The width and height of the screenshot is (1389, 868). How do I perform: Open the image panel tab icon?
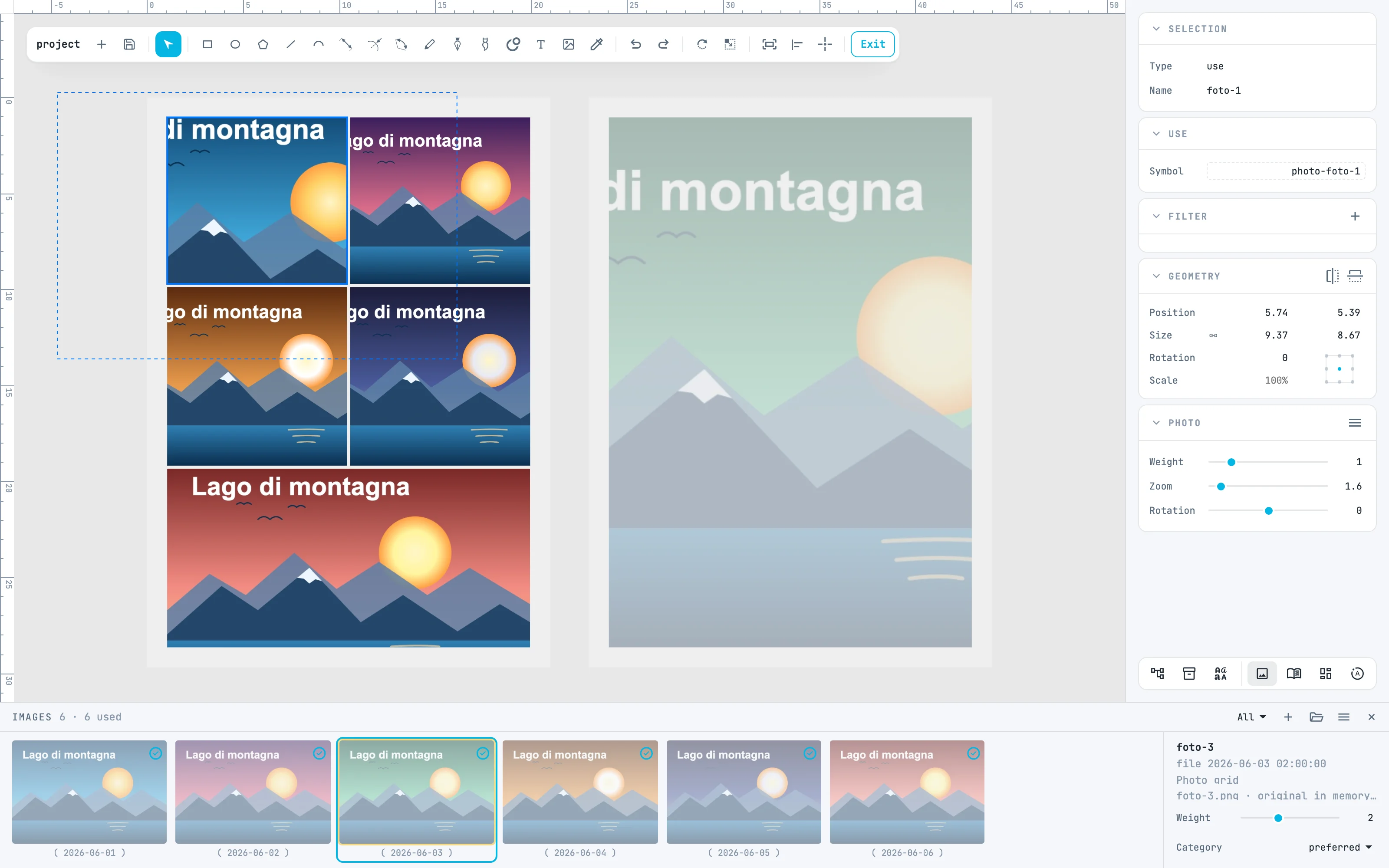[x=1262, y=674]
